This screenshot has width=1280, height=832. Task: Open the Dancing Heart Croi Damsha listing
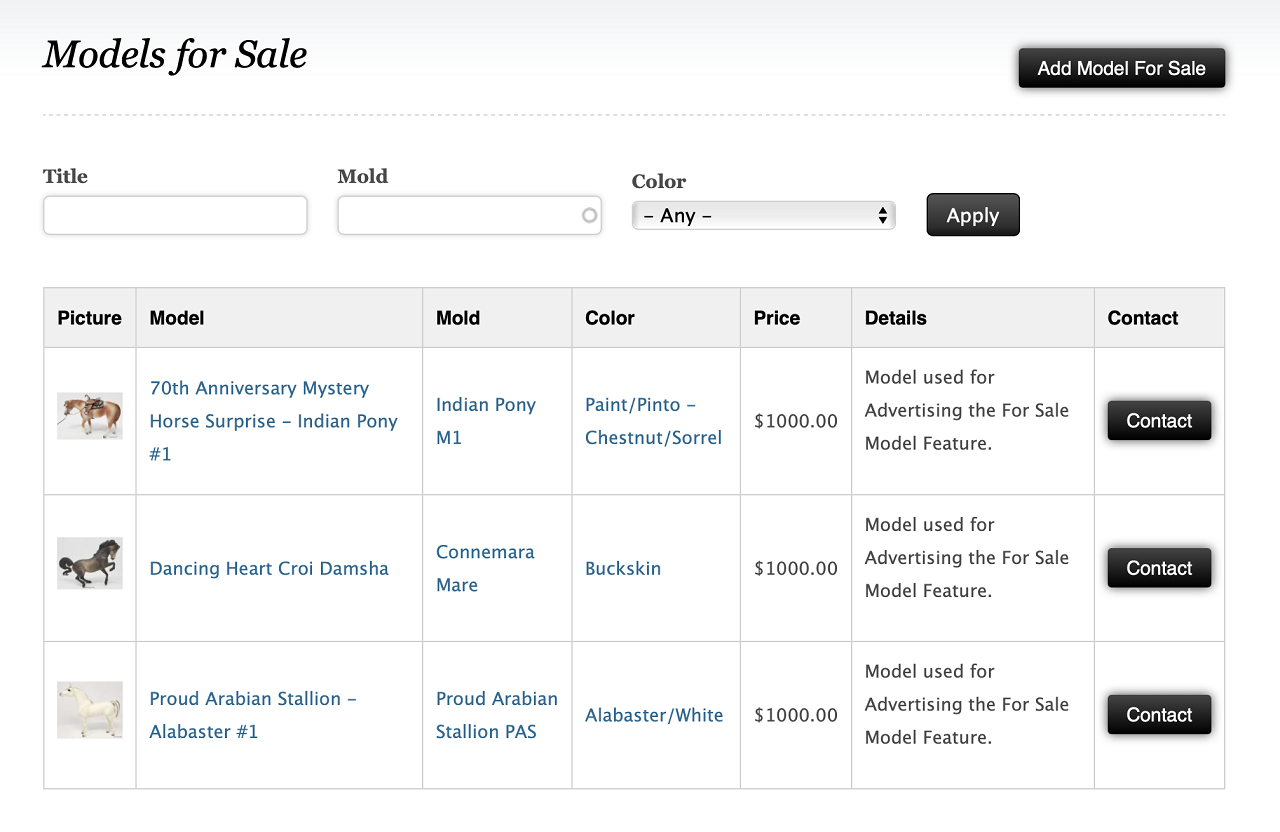click(x=269, y=568)
